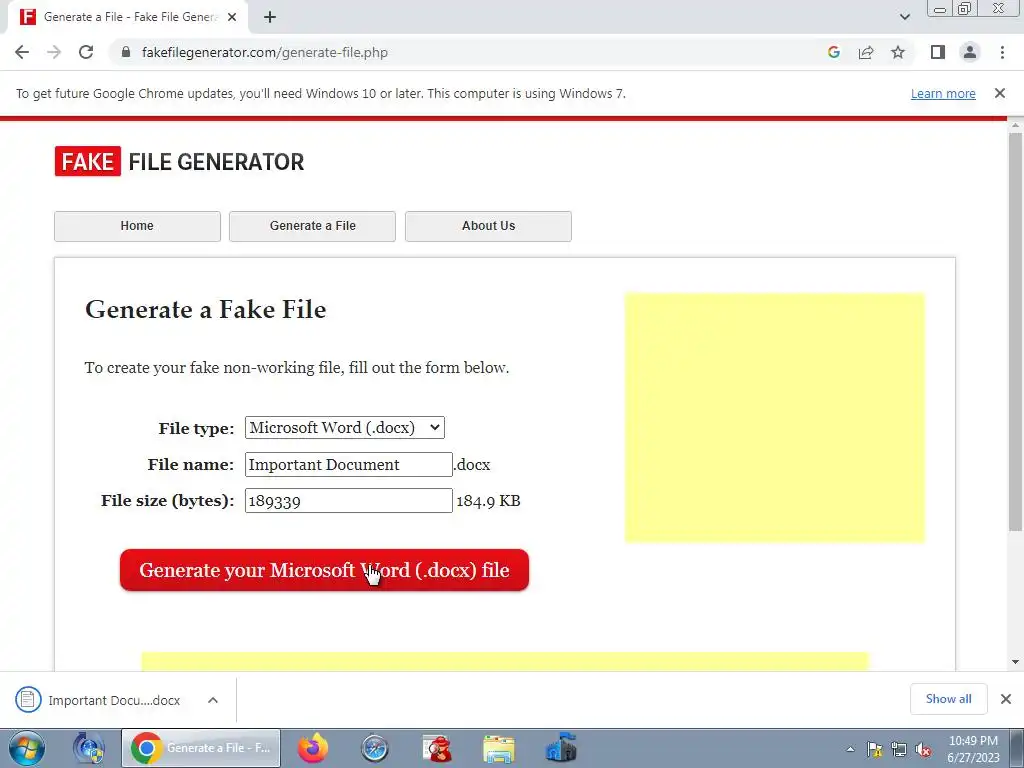Screen dimensions: 1024x768
Task: Open a new tab with the plus button
Action: 270,17
